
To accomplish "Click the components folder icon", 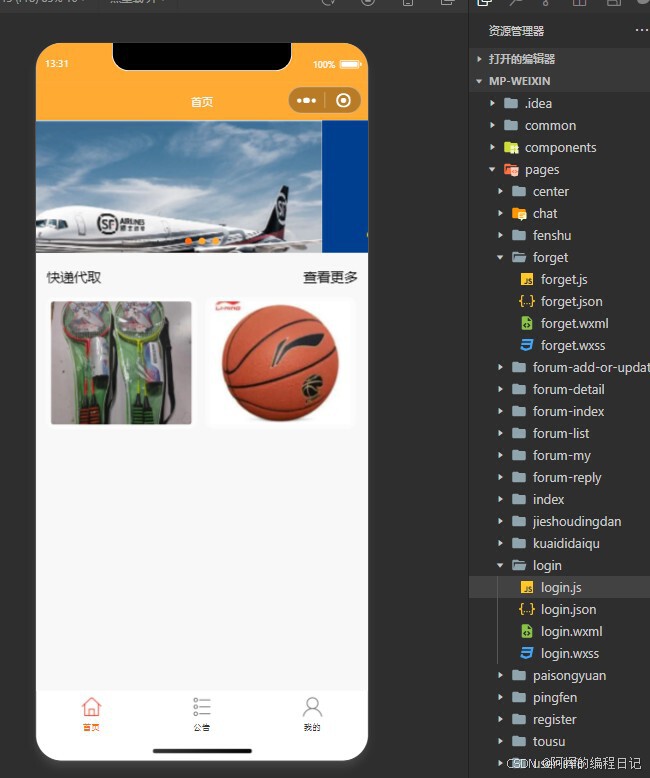I will click(x=511, y=147).
